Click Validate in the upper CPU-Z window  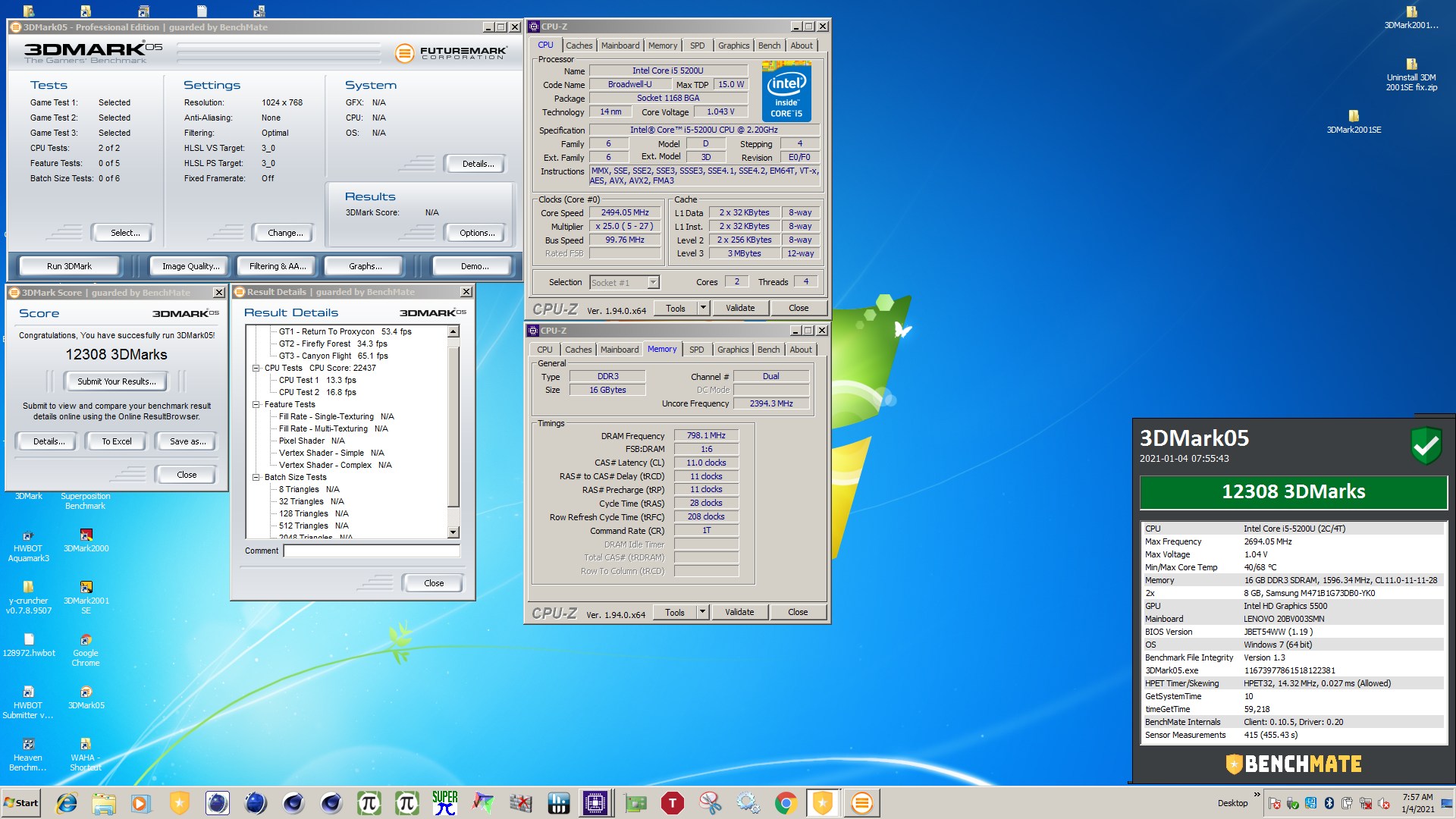(x=740, y=308)
